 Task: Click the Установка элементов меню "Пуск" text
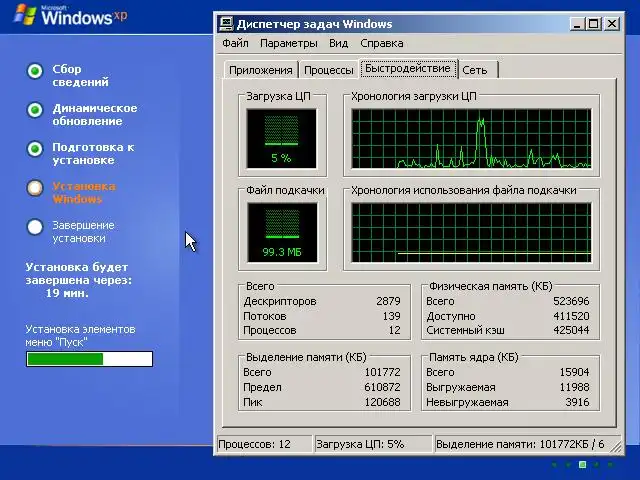(x=80, y=336)
